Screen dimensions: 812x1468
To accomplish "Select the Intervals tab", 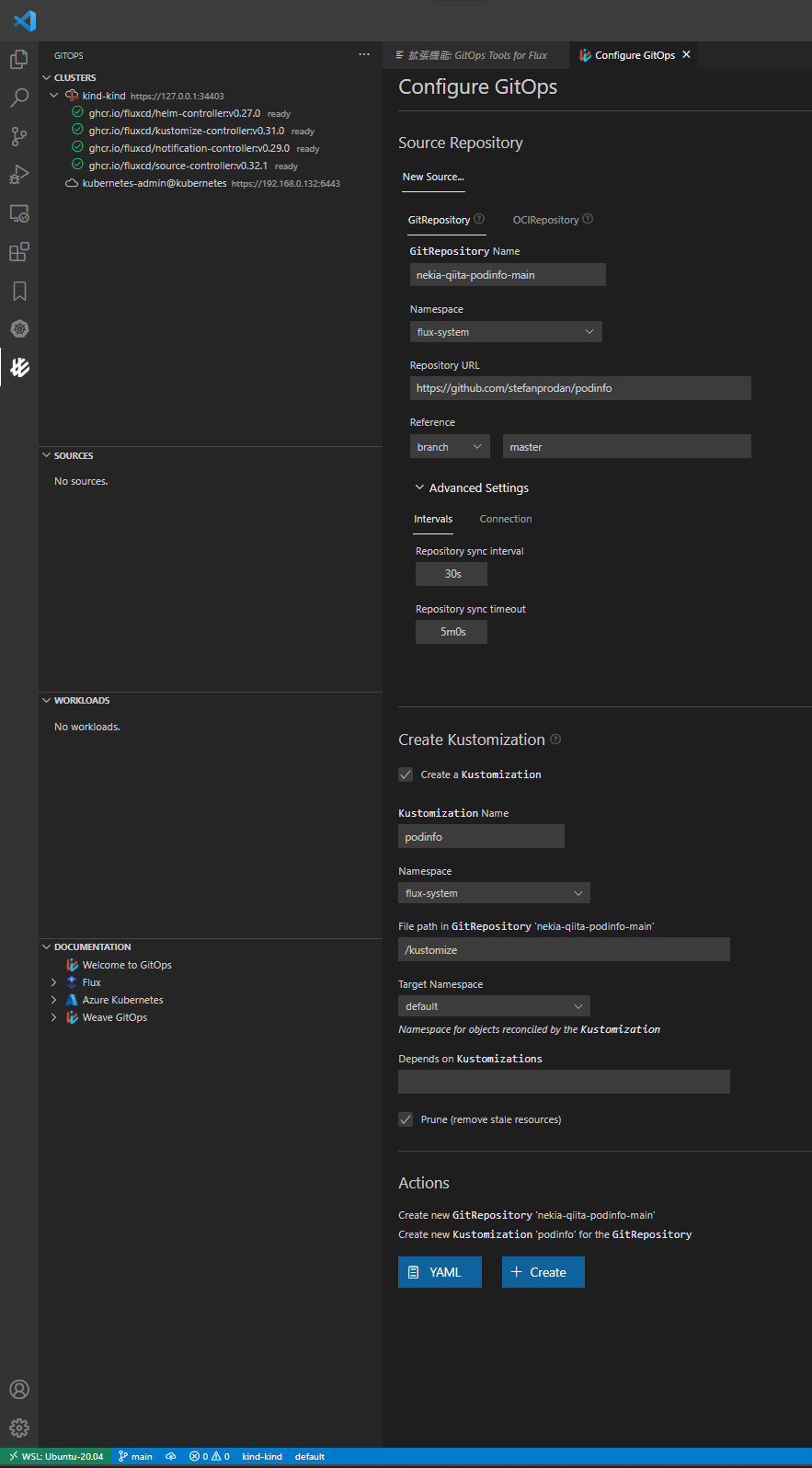I will coord(433,519).
